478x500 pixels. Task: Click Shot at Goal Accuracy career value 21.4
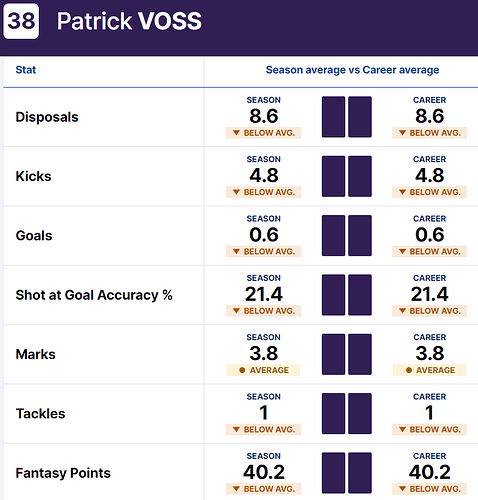(x=430, y=294)
